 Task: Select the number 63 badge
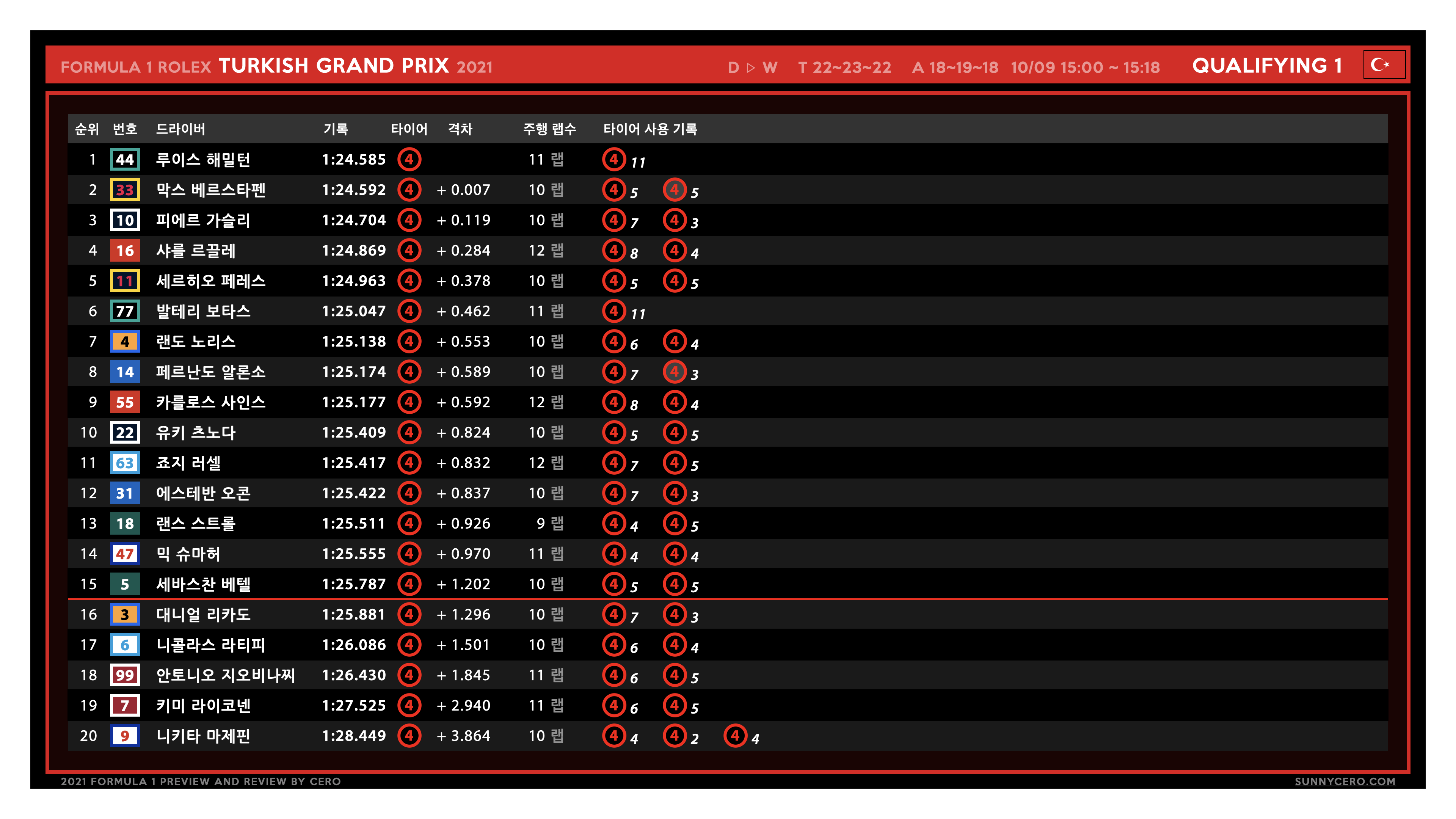[x=125, y=463]
